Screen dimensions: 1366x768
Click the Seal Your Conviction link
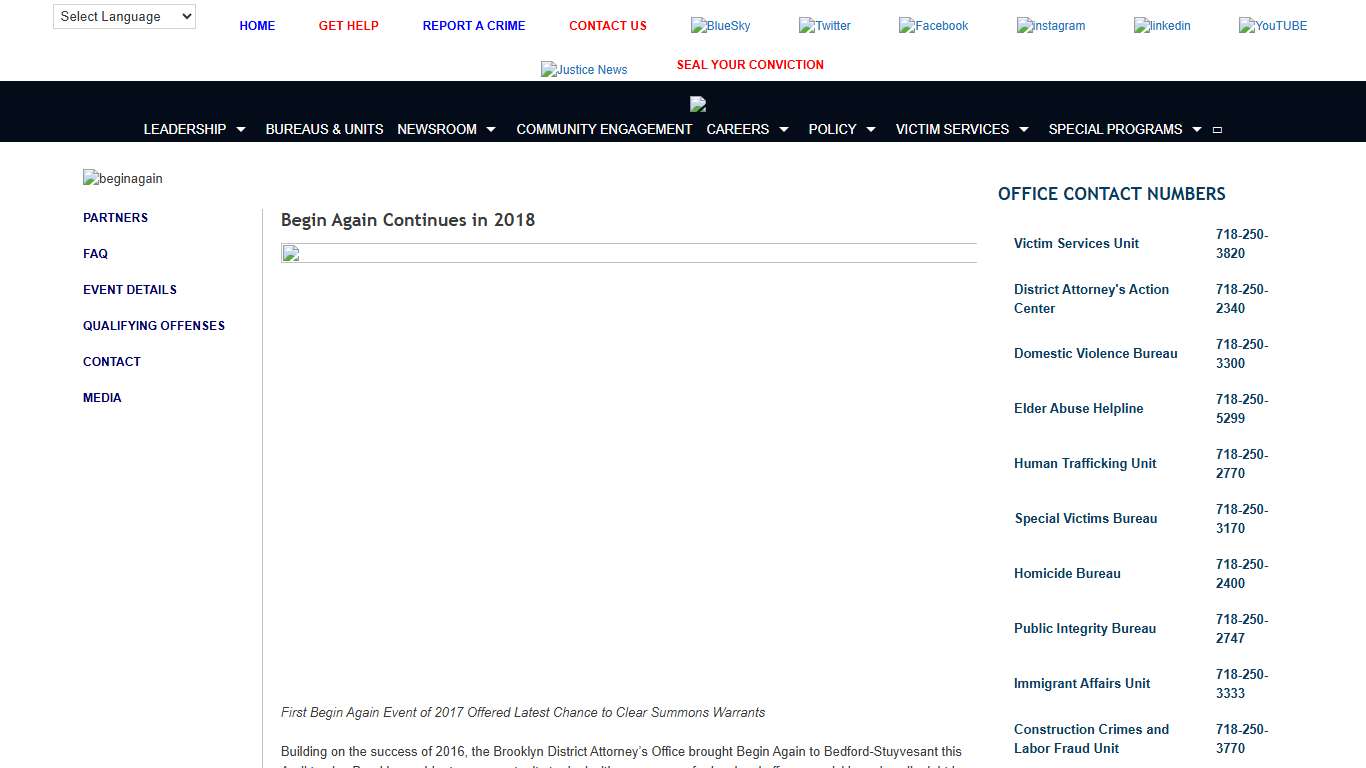(750, 65)
